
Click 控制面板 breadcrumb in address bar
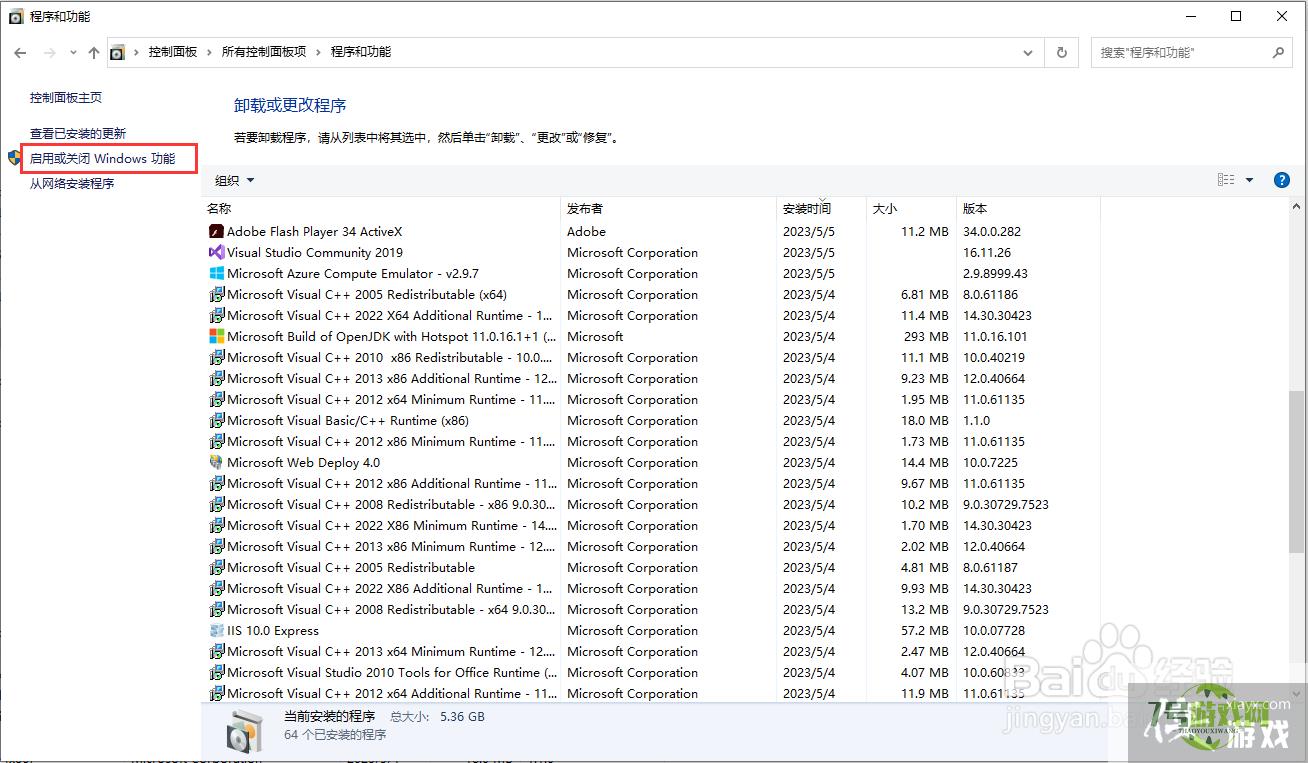173,52
